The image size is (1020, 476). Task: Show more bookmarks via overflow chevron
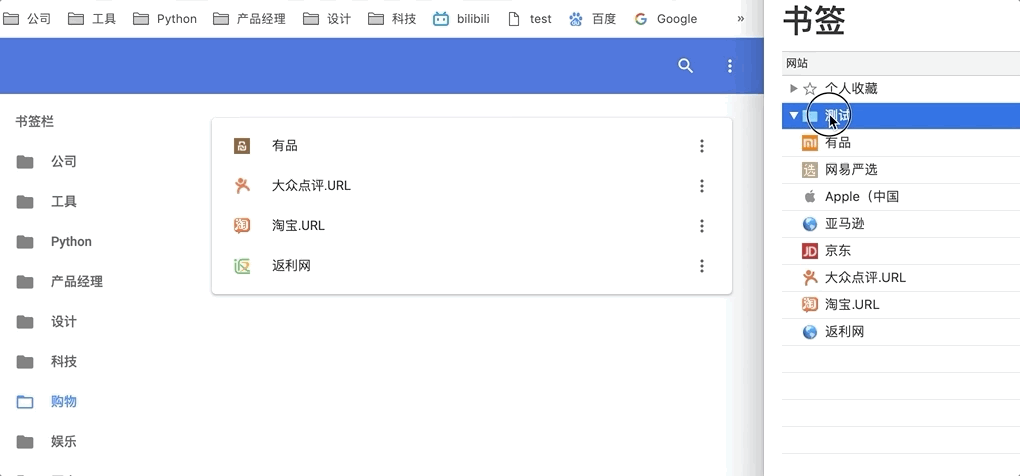tap(740, 19)
